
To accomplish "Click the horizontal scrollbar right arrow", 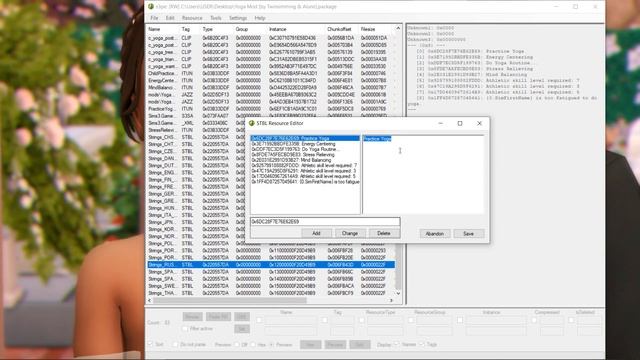I will [x=391, y=300].
